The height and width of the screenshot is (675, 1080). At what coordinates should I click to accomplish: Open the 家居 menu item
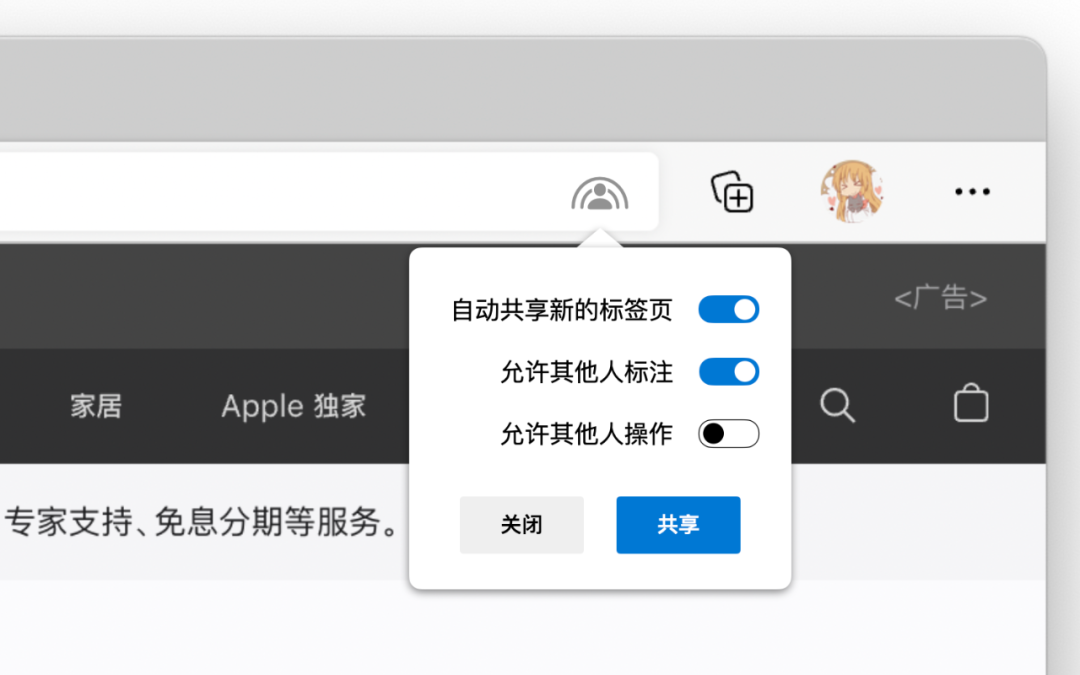pos(96,406)
